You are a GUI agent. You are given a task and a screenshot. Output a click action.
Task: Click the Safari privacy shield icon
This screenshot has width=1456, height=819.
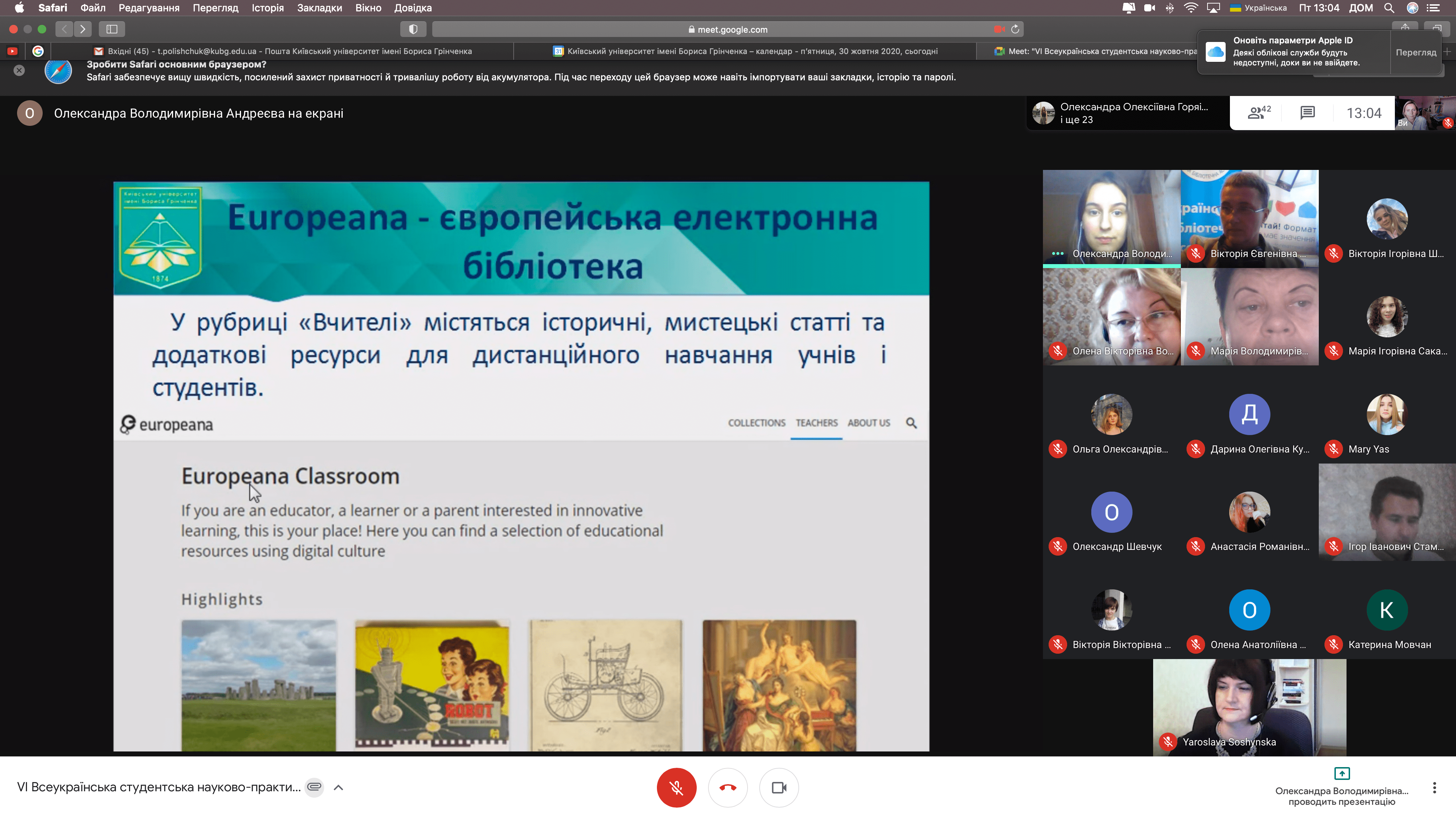click(413, 30)
